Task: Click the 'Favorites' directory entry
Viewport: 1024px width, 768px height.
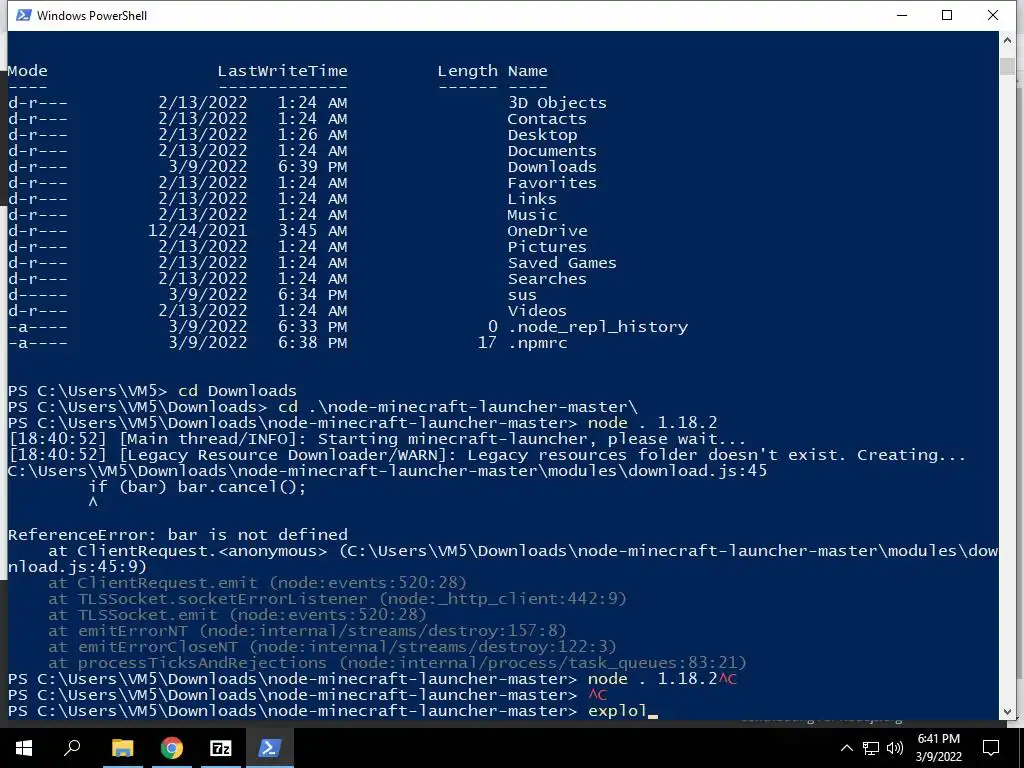Action: 552,183
